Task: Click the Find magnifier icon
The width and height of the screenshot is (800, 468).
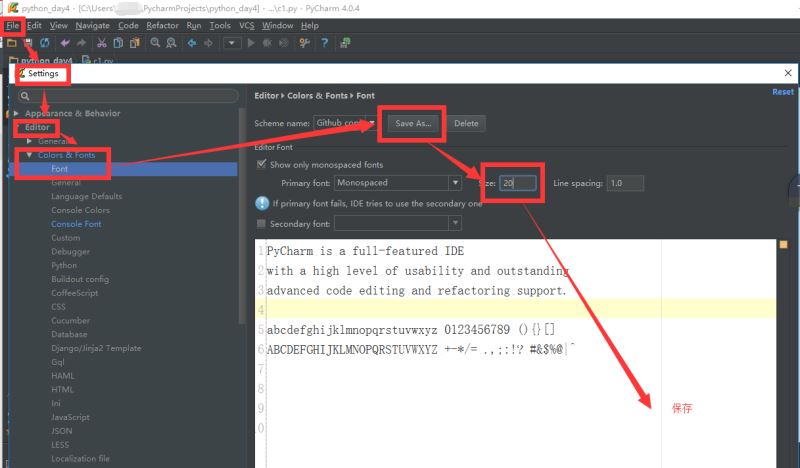Action: [155, 43]
